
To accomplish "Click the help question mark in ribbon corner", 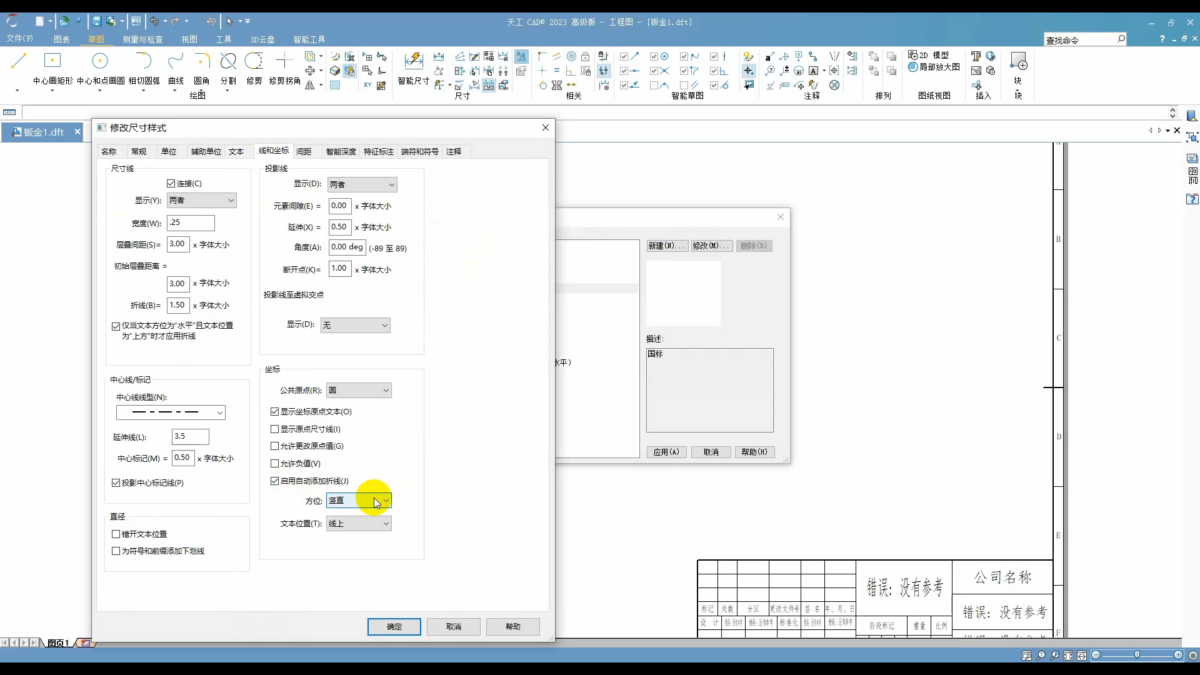I will click(x=1162, y=39).
